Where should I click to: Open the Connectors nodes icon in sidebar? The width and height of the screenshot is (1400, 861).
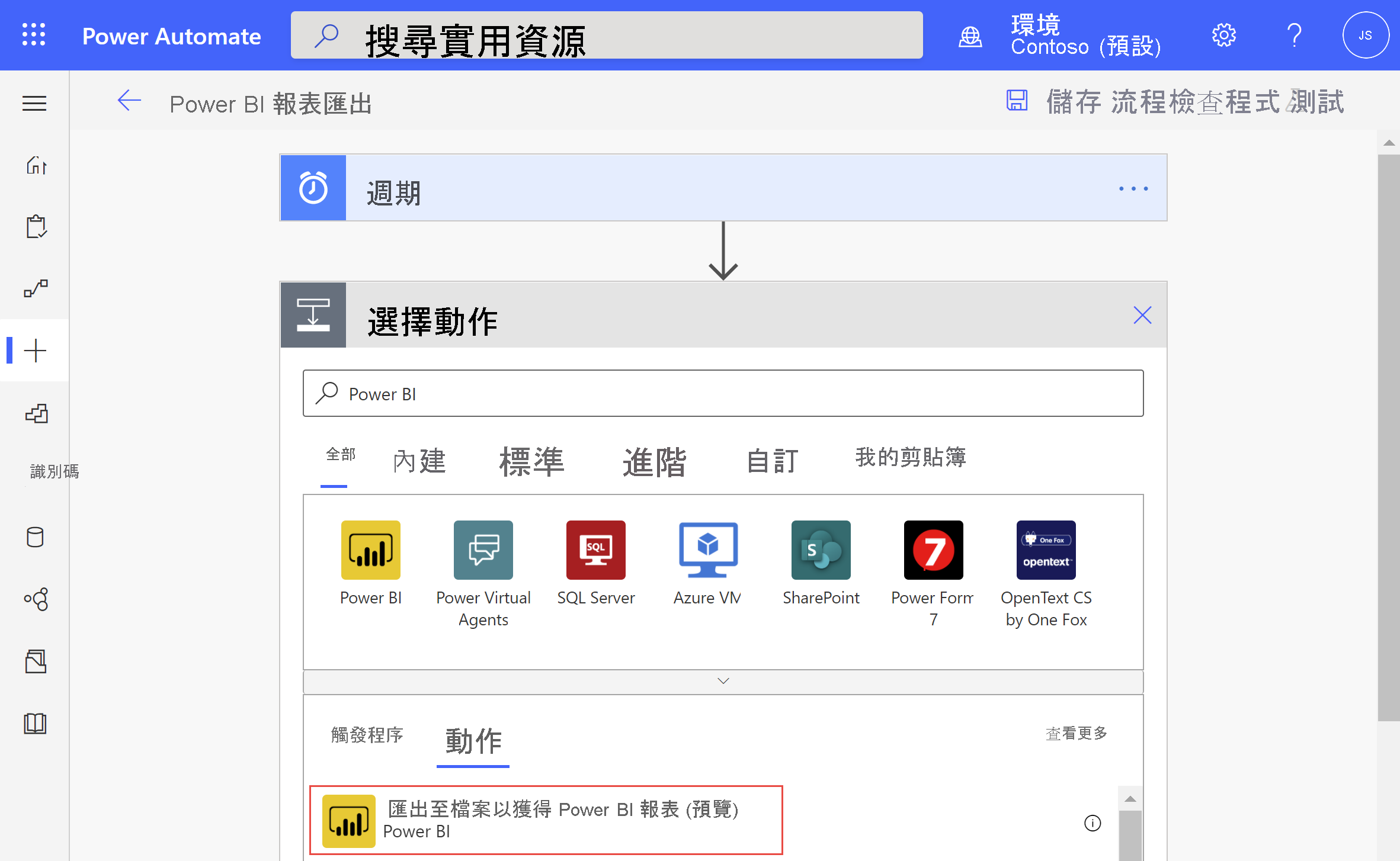[x=36, y=599]
